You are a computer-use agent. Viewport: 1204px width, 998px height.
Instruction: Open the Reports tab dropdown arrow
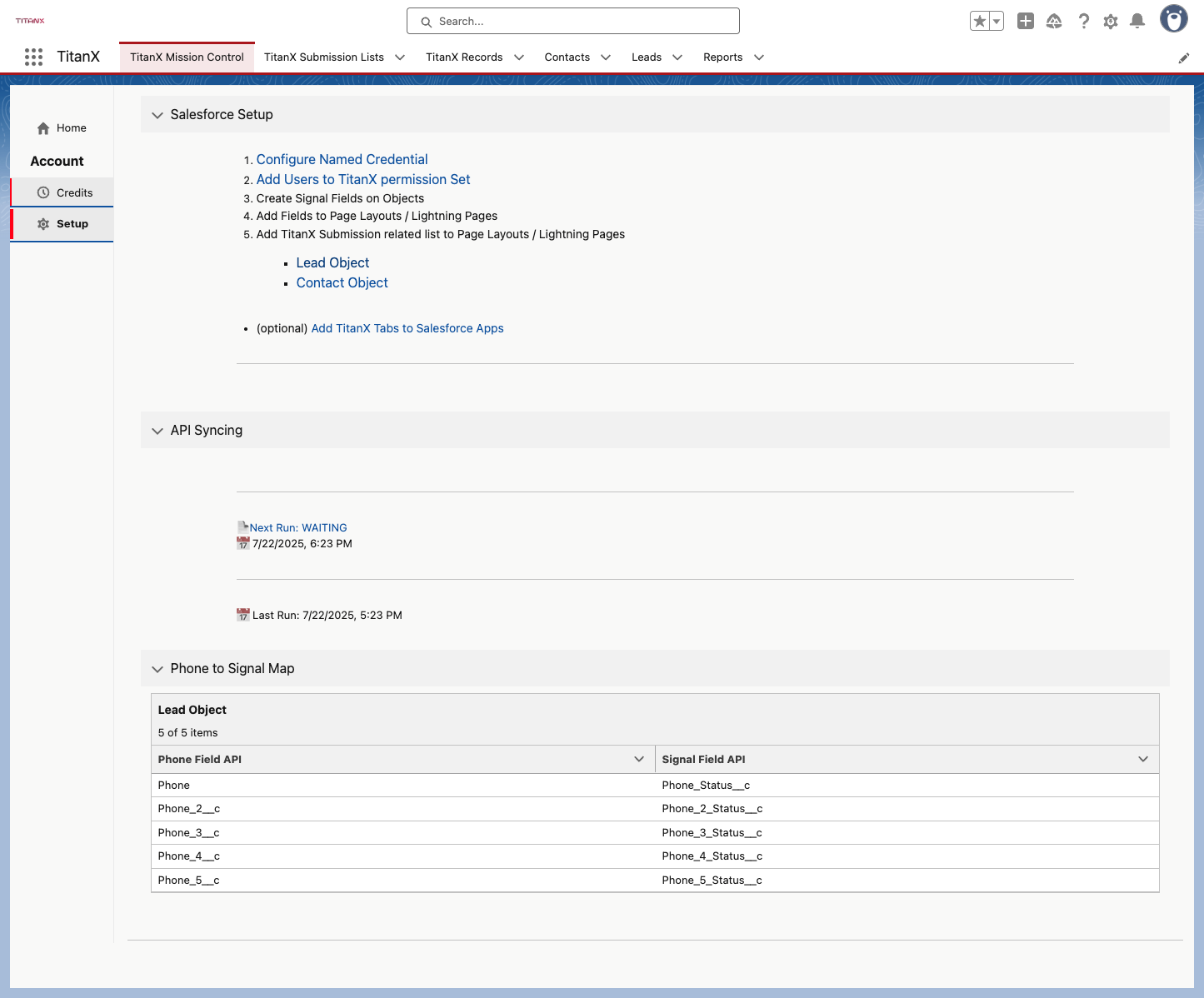pos(759,57)
